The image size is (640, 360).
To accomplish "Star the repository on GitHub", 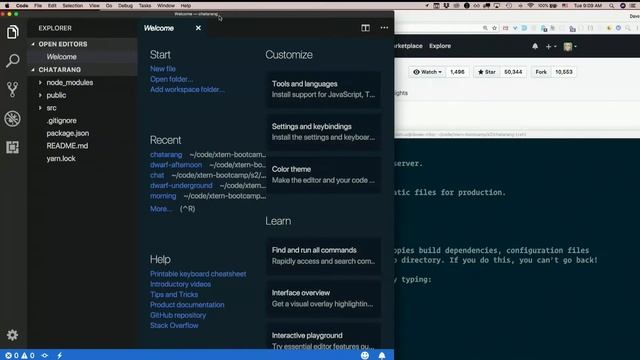I will pos(487,72).
